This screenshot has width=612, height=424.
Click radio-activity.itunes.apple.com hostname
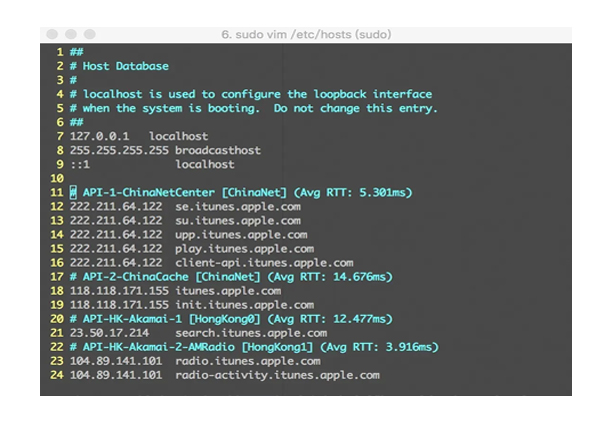[x=277, y=375]
